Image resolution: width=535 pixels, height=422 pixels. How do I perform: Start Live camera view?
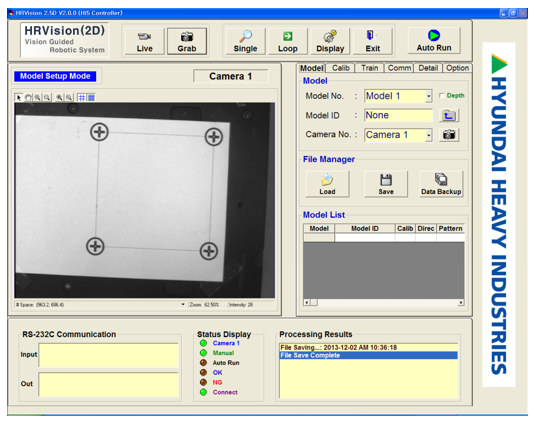(144, 41)
